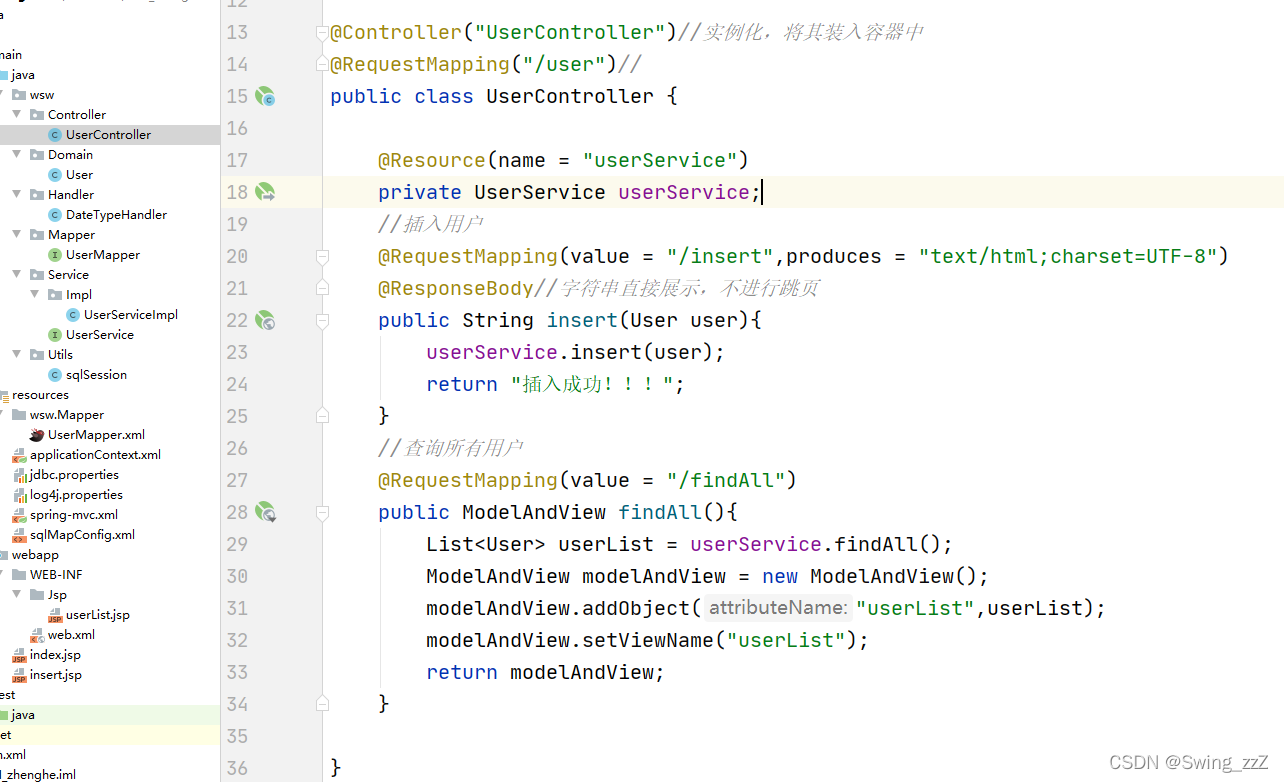Click the UserMapper interface icon
Viewport: 1284px width, 782px height.
[x=56, y=255]
